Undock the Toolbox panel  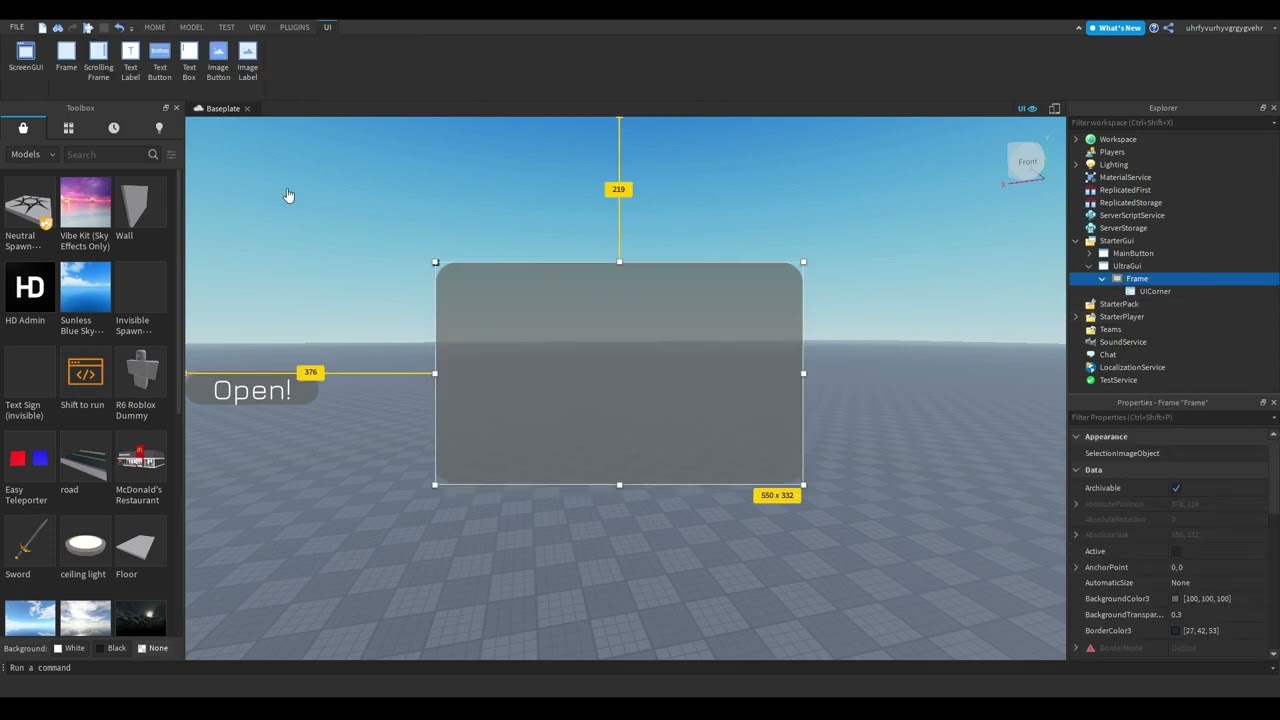(166, 108)
